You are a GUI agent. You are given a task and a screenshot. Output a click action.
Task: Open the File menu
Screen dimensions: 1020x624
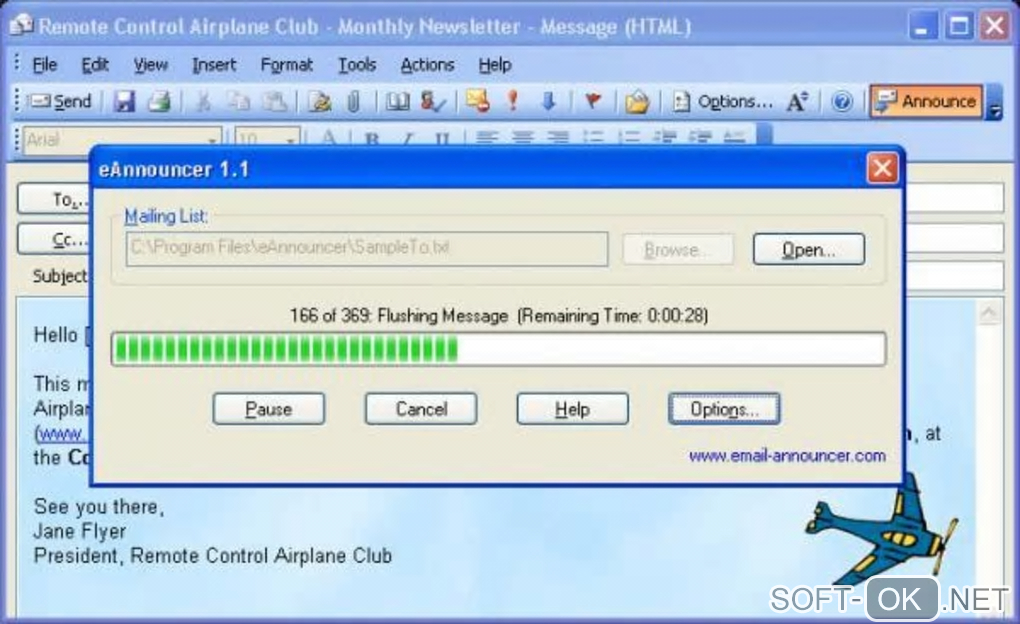(45, 65)
